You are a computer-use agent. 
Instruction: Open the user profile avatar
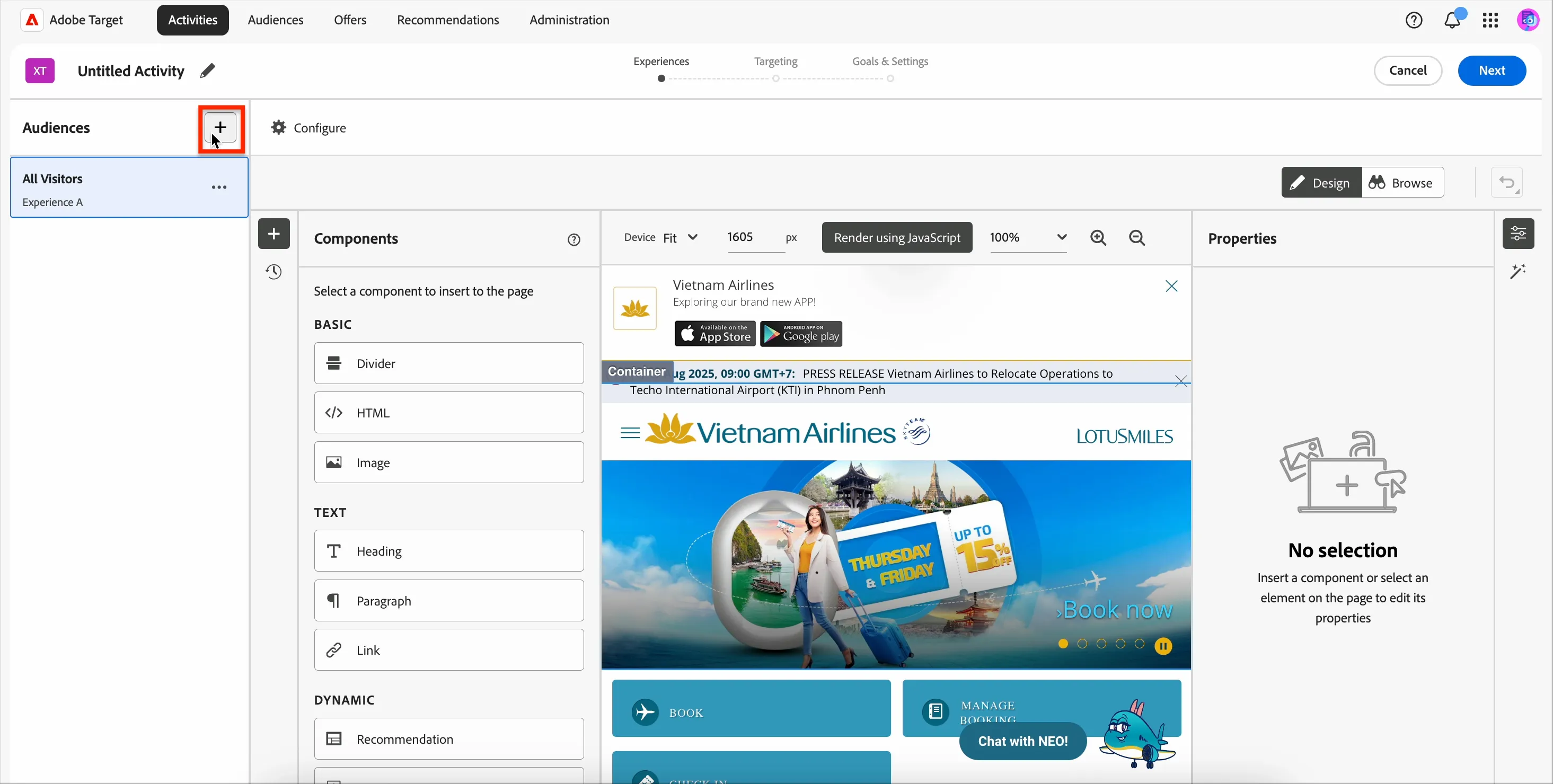click(x=1528, y=21)
